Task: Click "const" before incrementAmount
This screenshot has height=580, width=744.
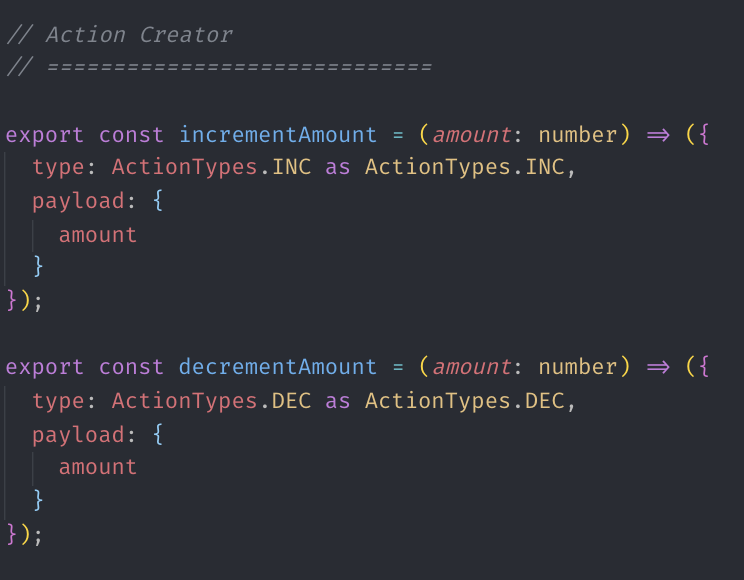Action: (x=131, y=135)
